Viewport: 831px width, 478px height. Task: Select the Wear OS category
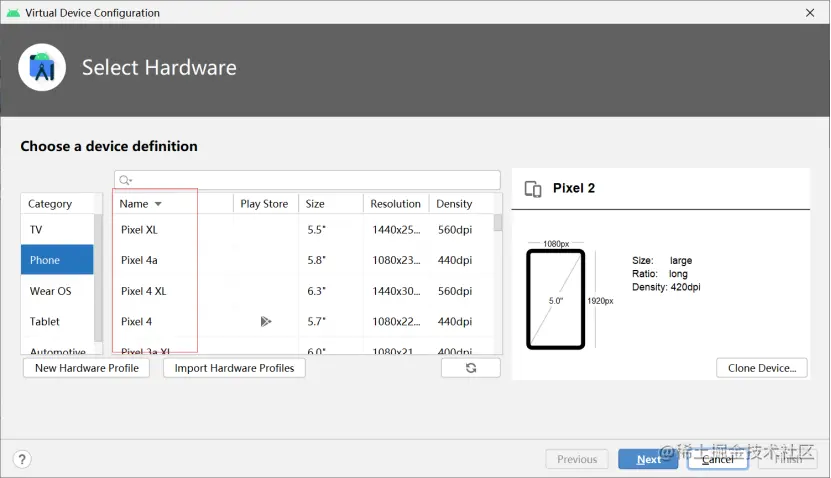point(57,290)
